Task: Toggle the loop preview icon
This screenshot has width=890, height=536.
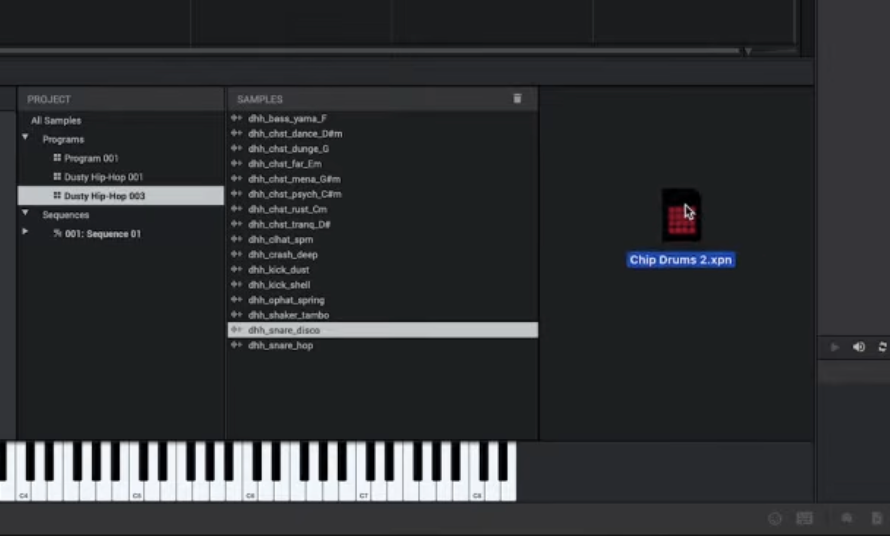Action: (x=882, y=347)
